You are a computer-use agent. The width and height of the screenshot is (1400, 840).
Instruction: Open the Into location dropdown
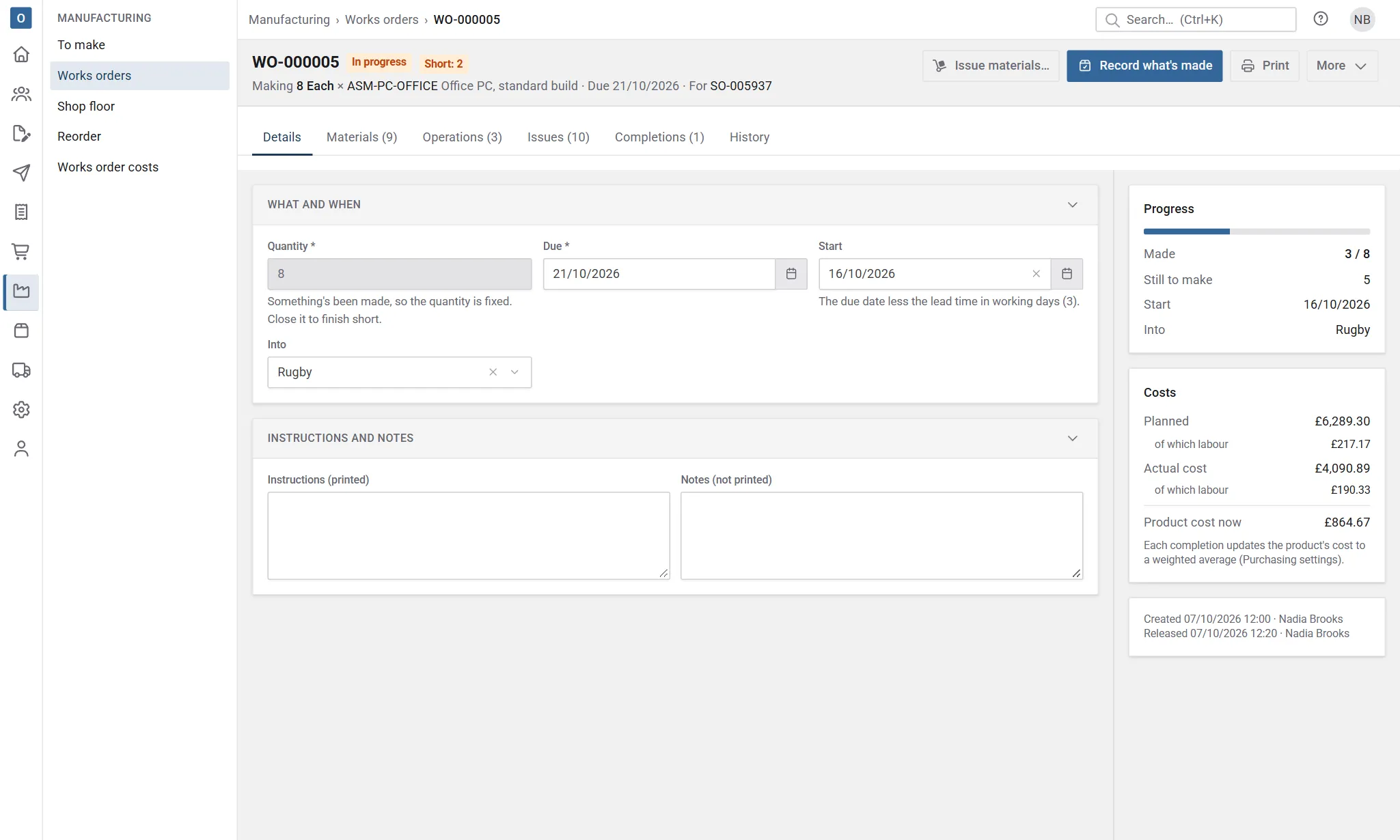514,372
